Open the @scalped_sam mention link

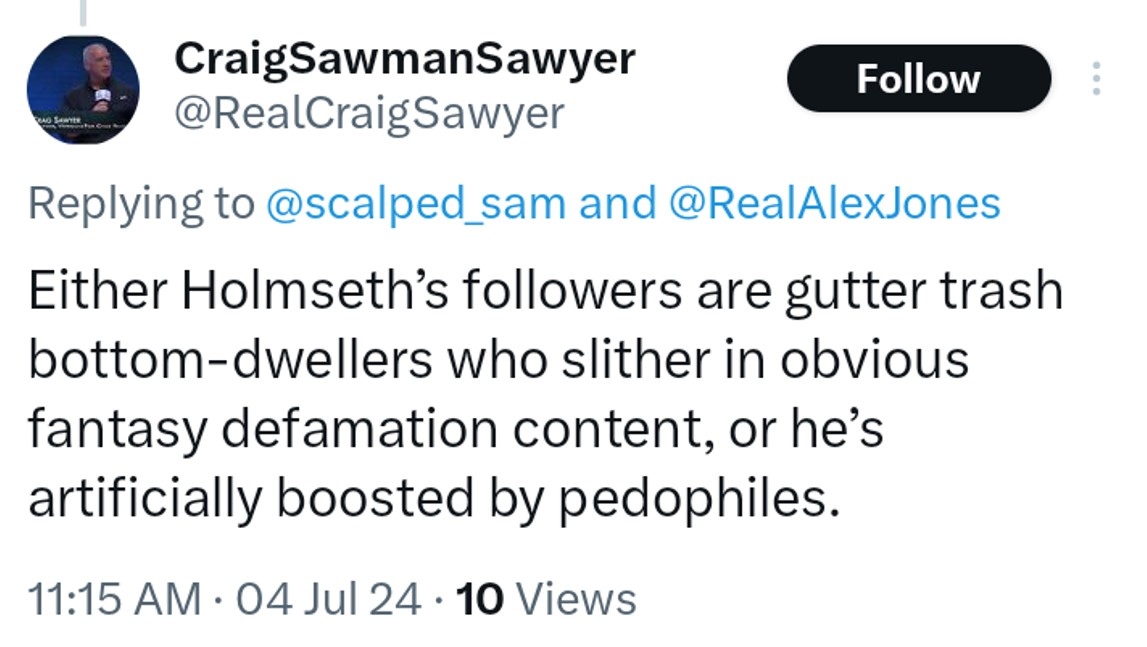[x=415, y=203]
